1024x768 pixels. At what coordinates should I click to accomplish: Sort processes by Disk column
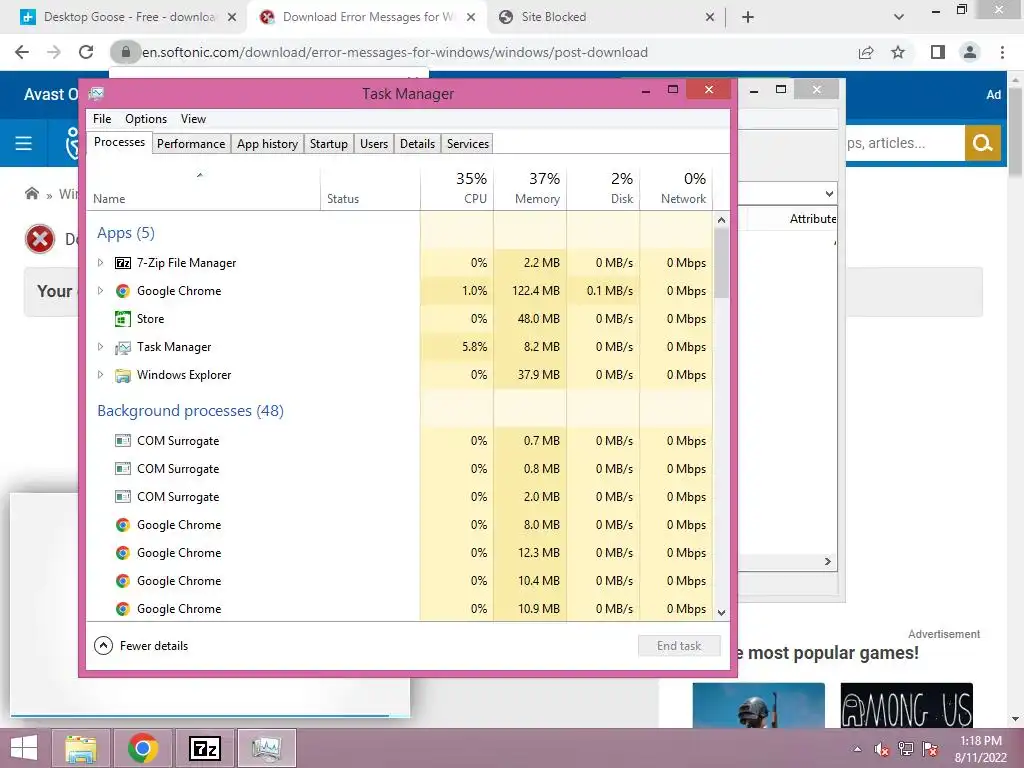click(x=603, y=188)
